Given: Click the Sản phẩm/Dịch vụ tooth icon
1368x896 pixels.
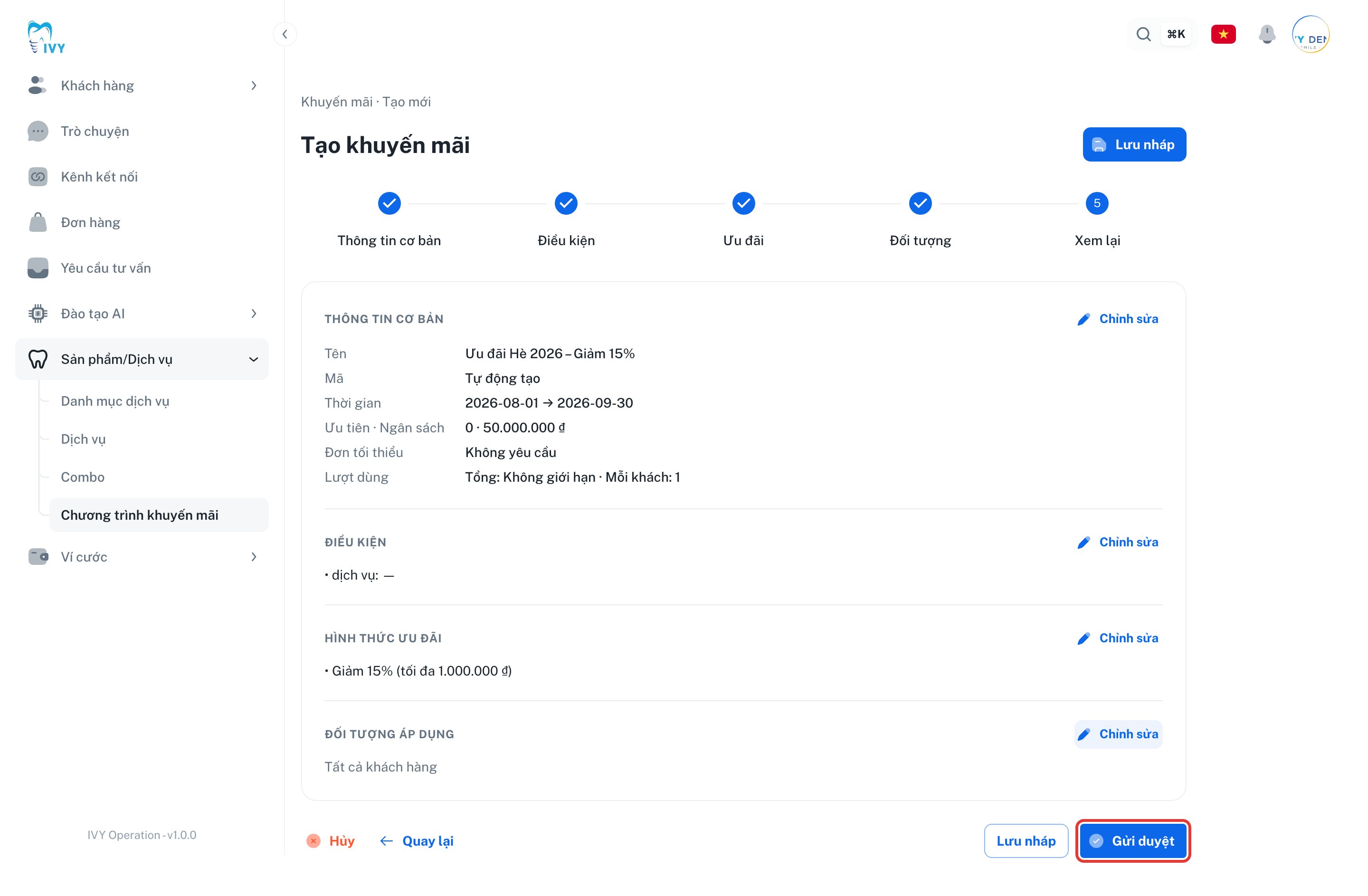Looking at the screenshot, I should click(38, 359).
